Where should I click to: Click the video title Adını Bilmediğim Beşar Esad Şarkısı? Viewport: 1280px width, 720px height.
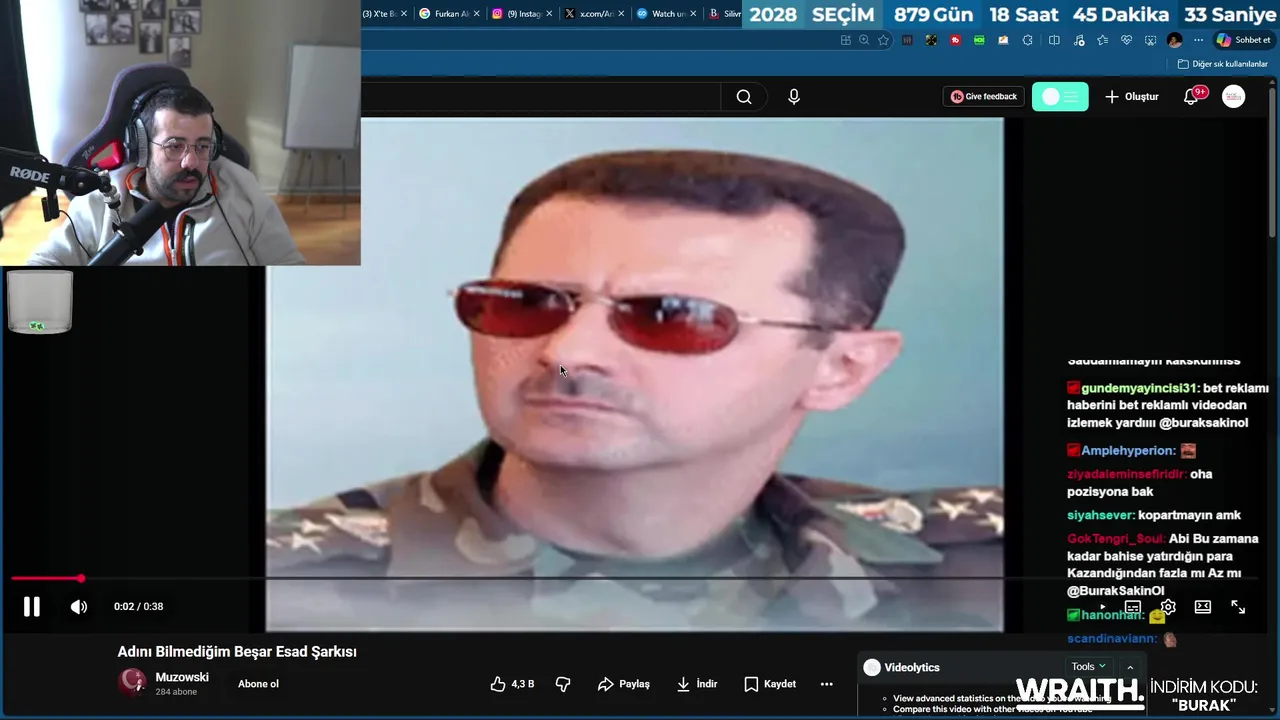pyautogui.click(x=237, y=652)
